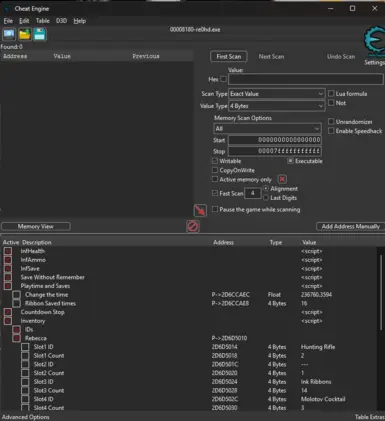Select the Ink Ribbons value cell
Viewport: 385px width, 421px height.
pos(316,382)
